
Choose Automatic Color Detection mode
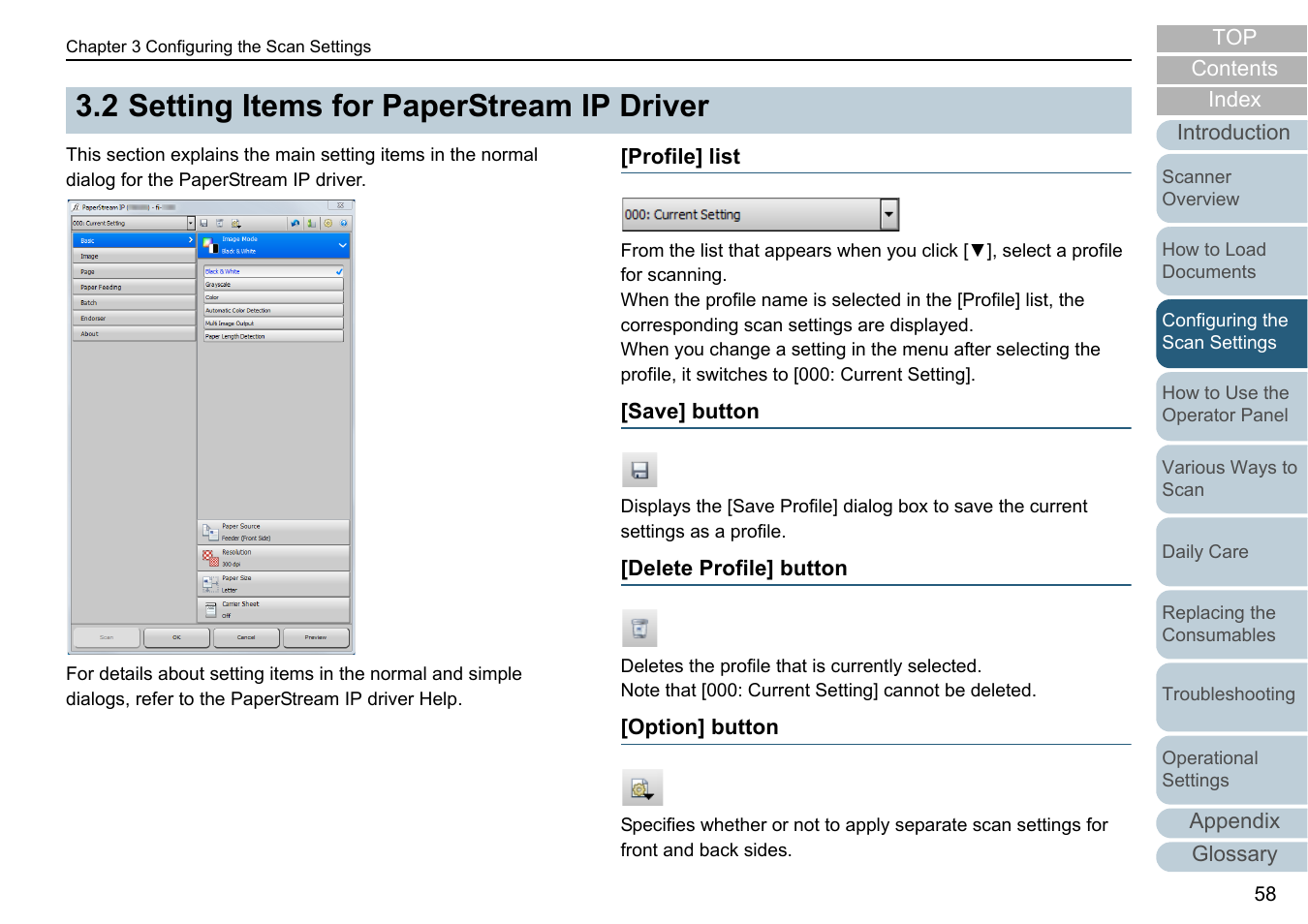point(273,311)
